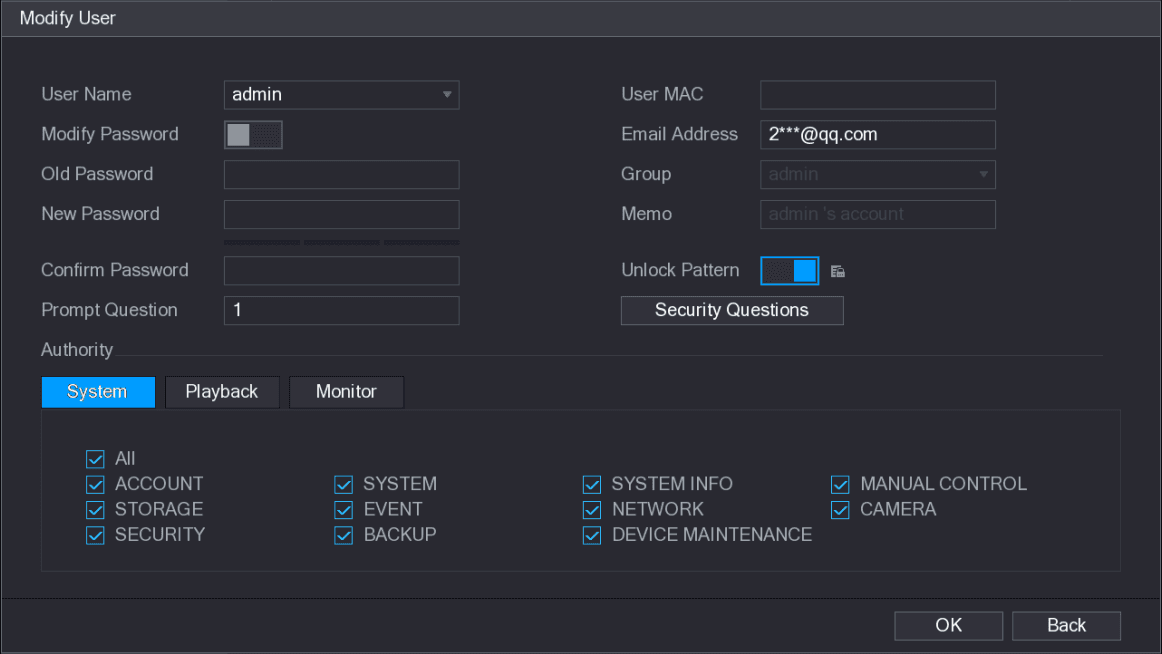Uncheck the ACCOUNT permission
The width and height of the screenshot is (1162, 654).
click(x=95, y=484)
